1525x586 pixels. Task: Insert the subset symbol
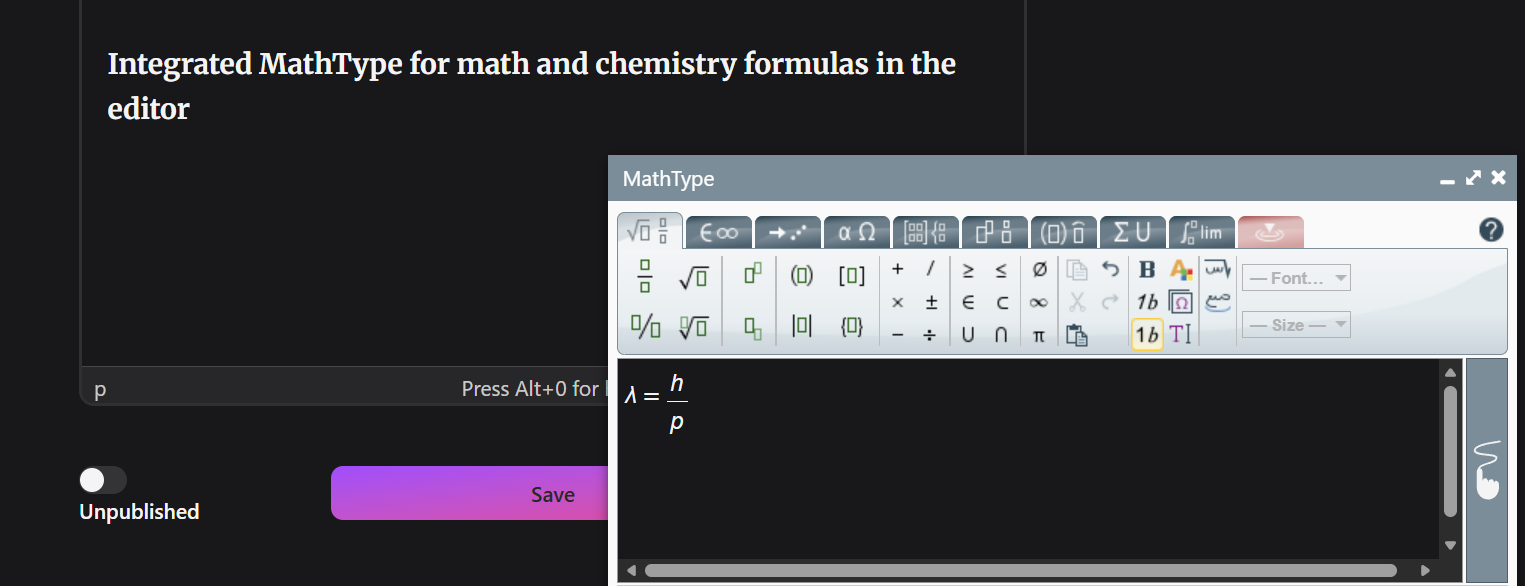(x=1001, y=302)
